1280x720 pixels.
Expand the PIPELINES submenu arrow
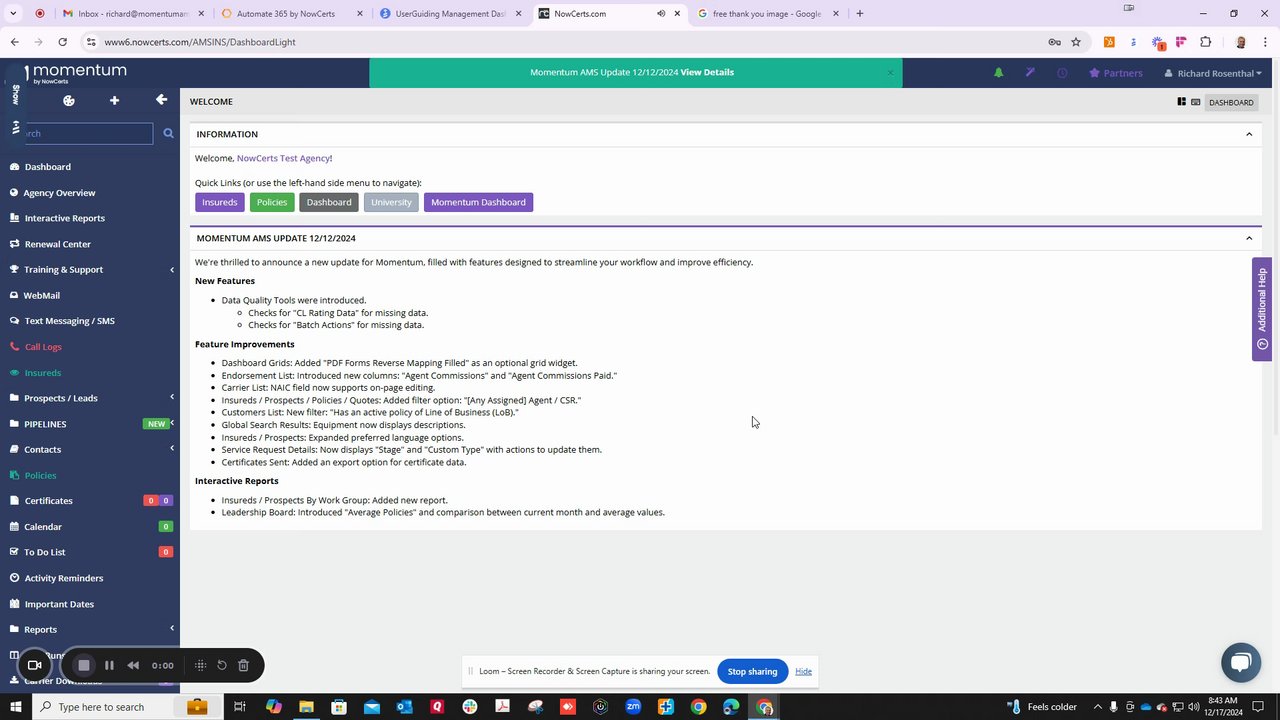point(172,423)
